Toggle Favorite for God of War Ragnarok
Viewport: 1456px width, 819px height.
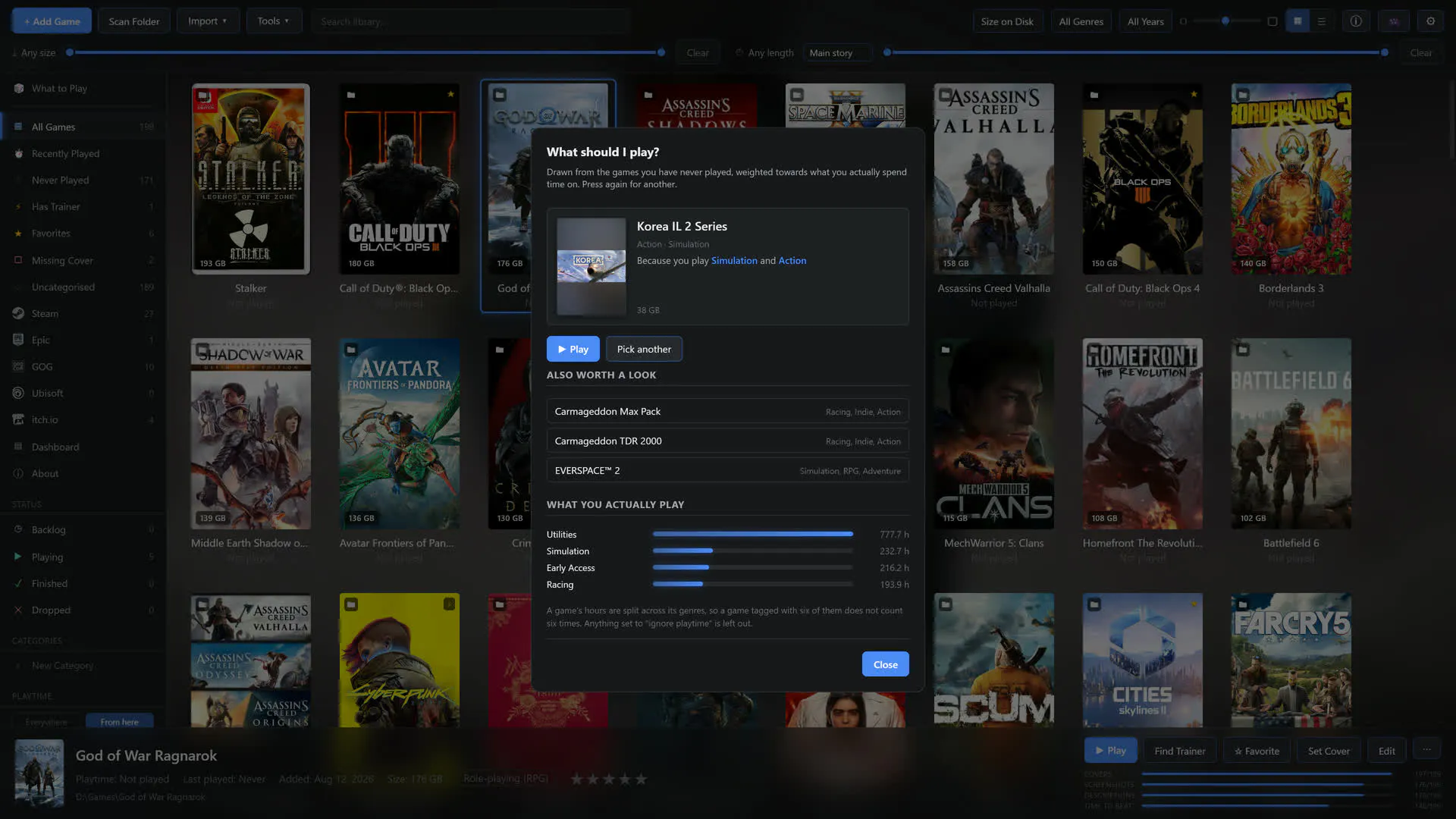(x=1257, y=751)
